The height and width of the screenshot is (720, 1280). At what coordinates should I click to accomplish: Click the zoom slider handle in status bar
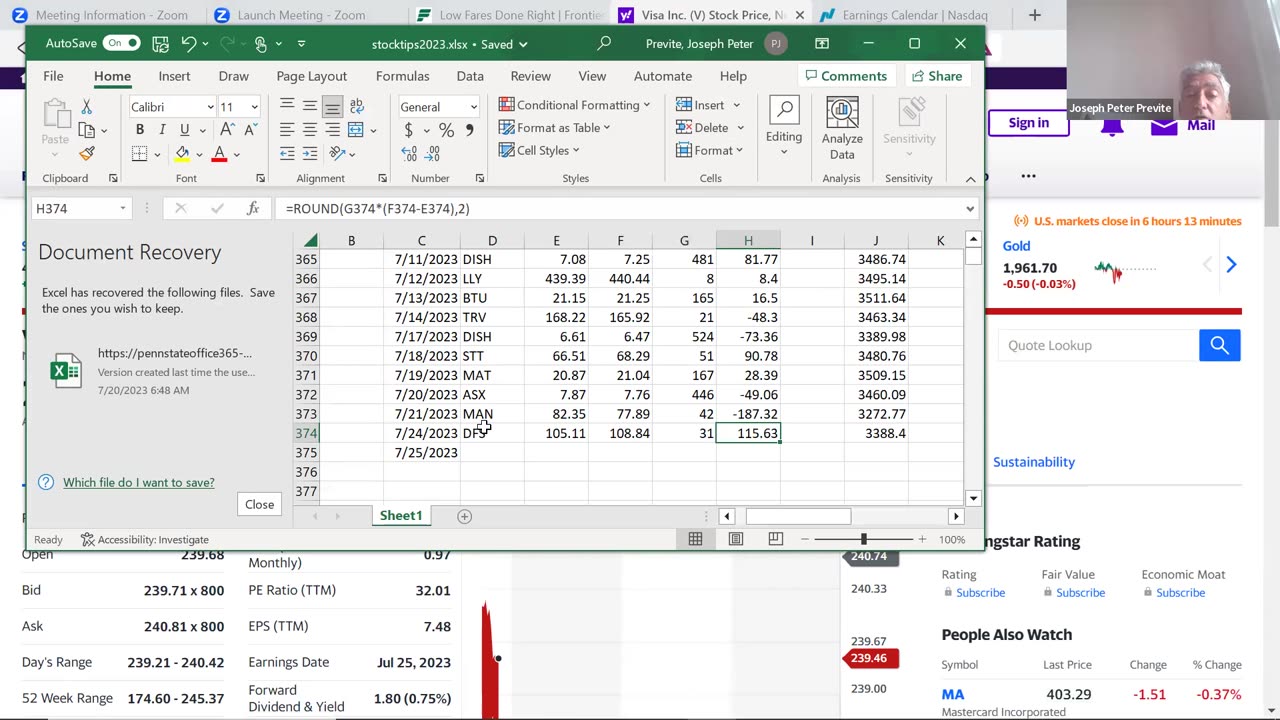click(x=864, y=539)
